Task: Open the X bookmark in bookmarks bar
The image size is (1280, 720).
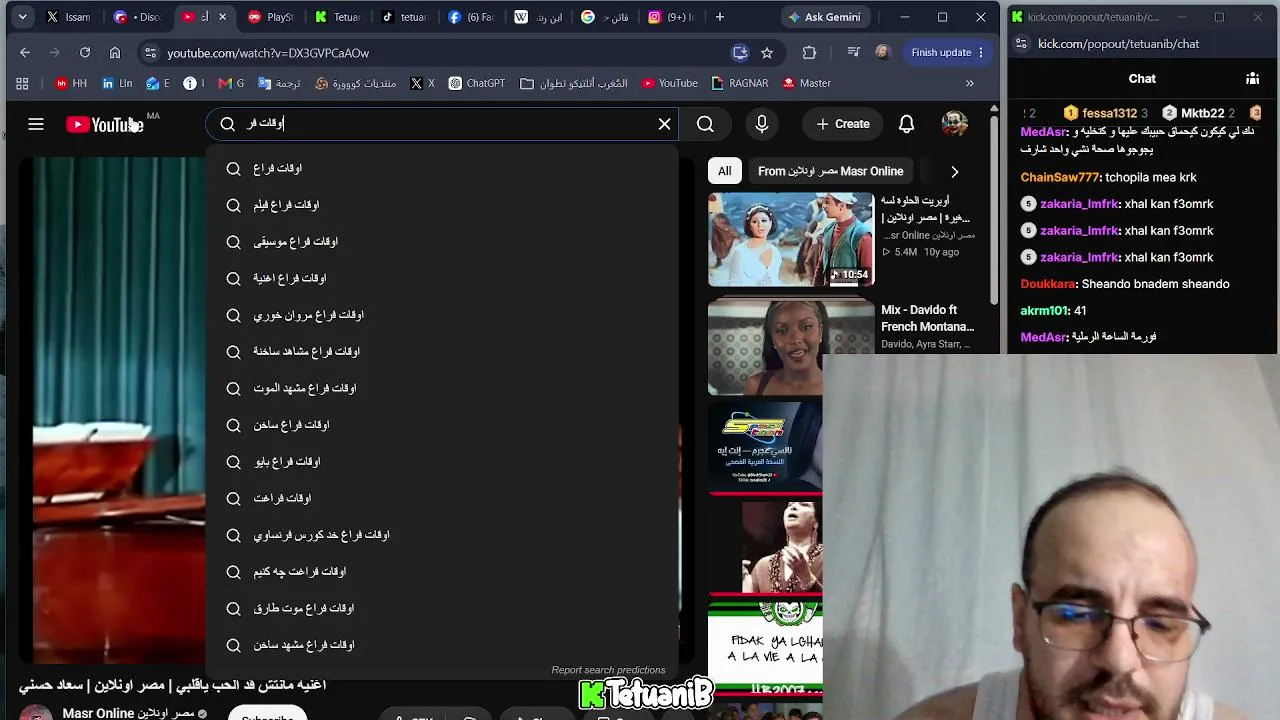Action: pos(422,83)
